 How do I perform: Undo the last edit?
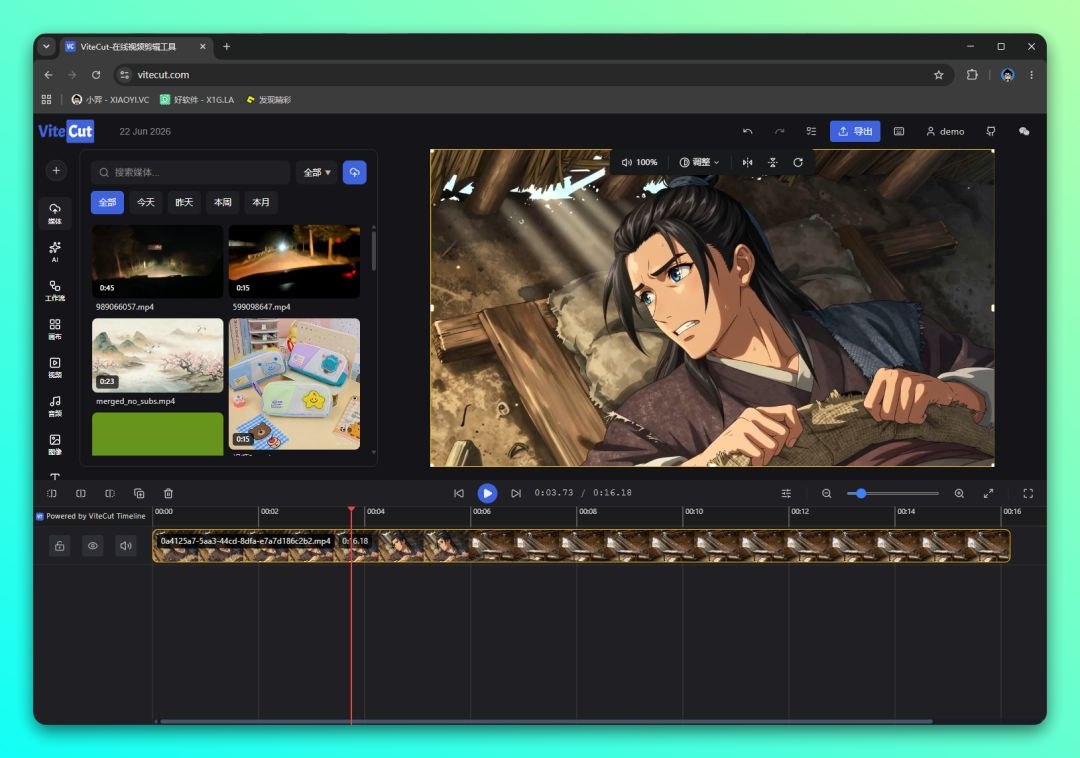tap(747, 131)
